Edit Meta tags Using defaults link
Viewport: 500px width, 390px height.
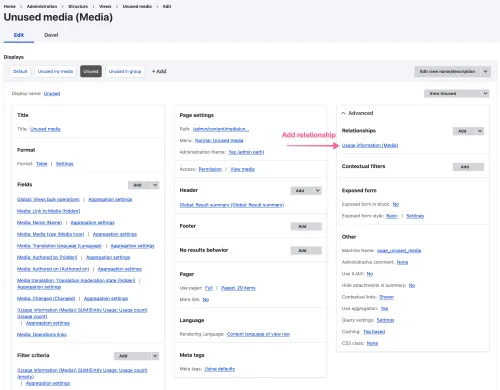coord(220,369)
